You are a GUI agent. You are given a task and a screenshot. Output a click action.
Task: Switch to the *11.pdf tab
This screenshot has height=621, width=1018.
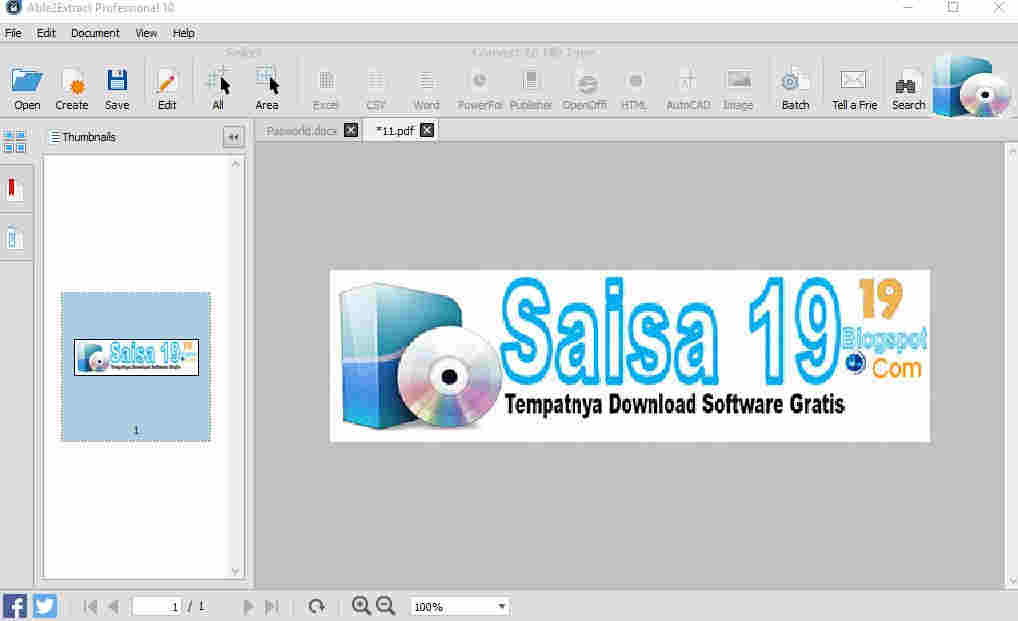tap(395, 130)
